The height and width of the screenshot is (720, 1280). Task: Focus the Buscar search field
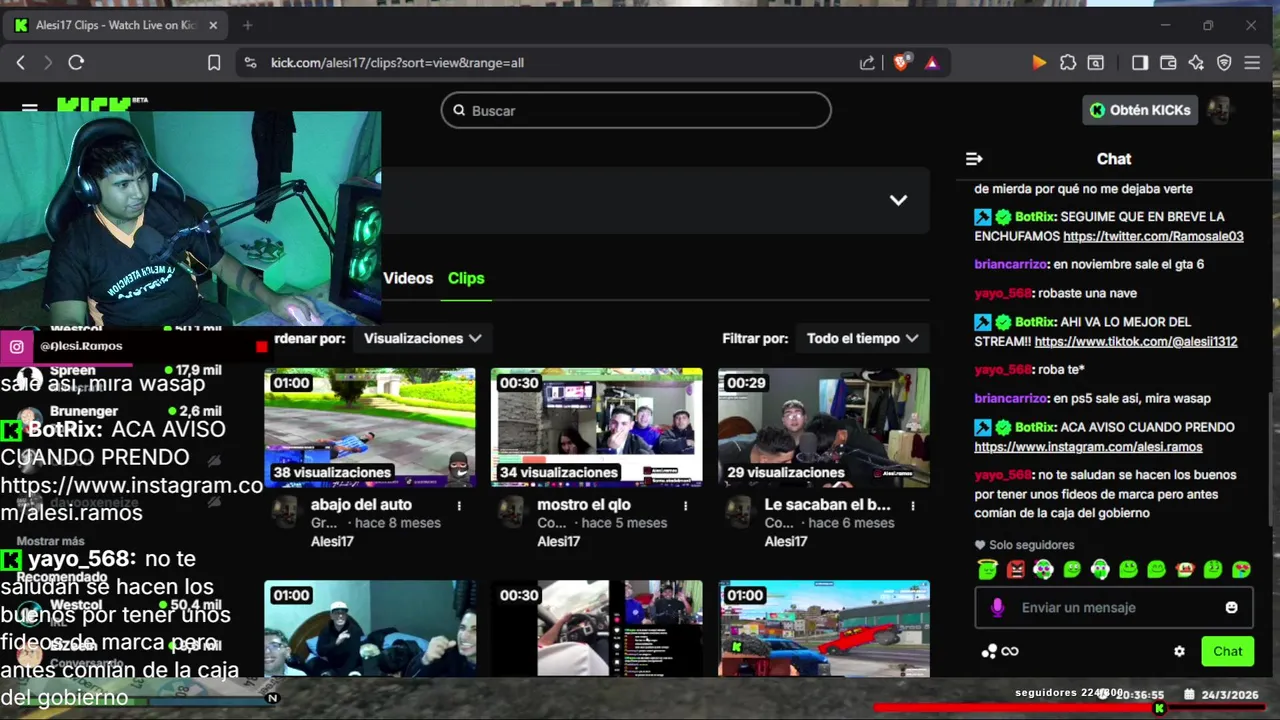(636, 110)
